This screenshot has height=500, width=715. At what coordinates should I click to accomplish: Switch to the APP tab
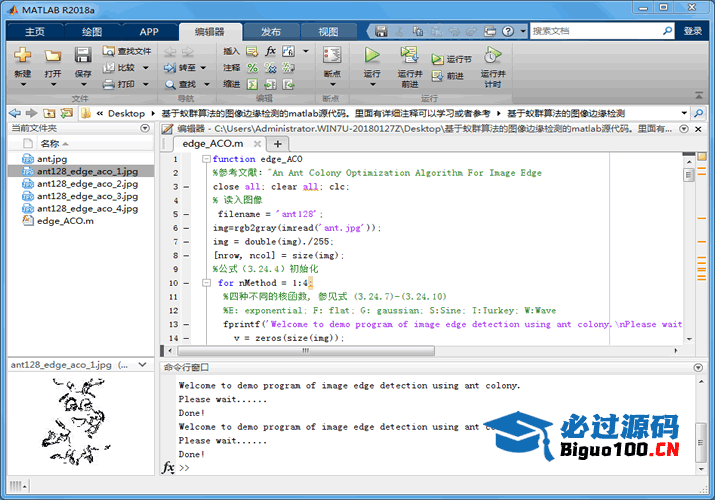(149, 32)
